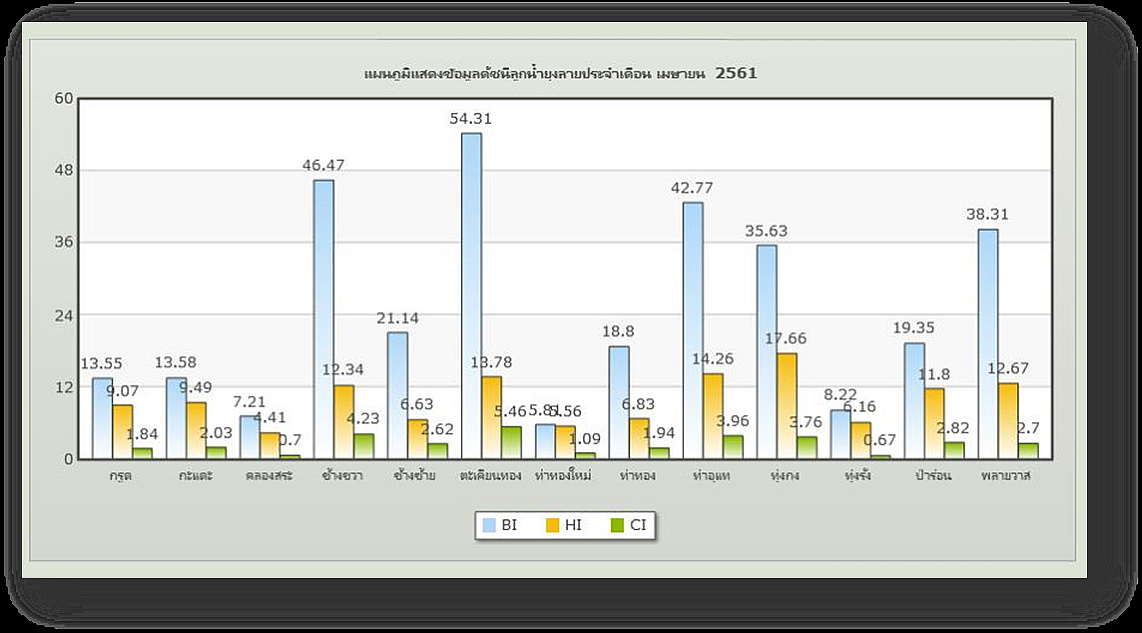Pick the blue bar valued 38.31
The width and height of the screenshot is (1142, 633).
(988, 343)
